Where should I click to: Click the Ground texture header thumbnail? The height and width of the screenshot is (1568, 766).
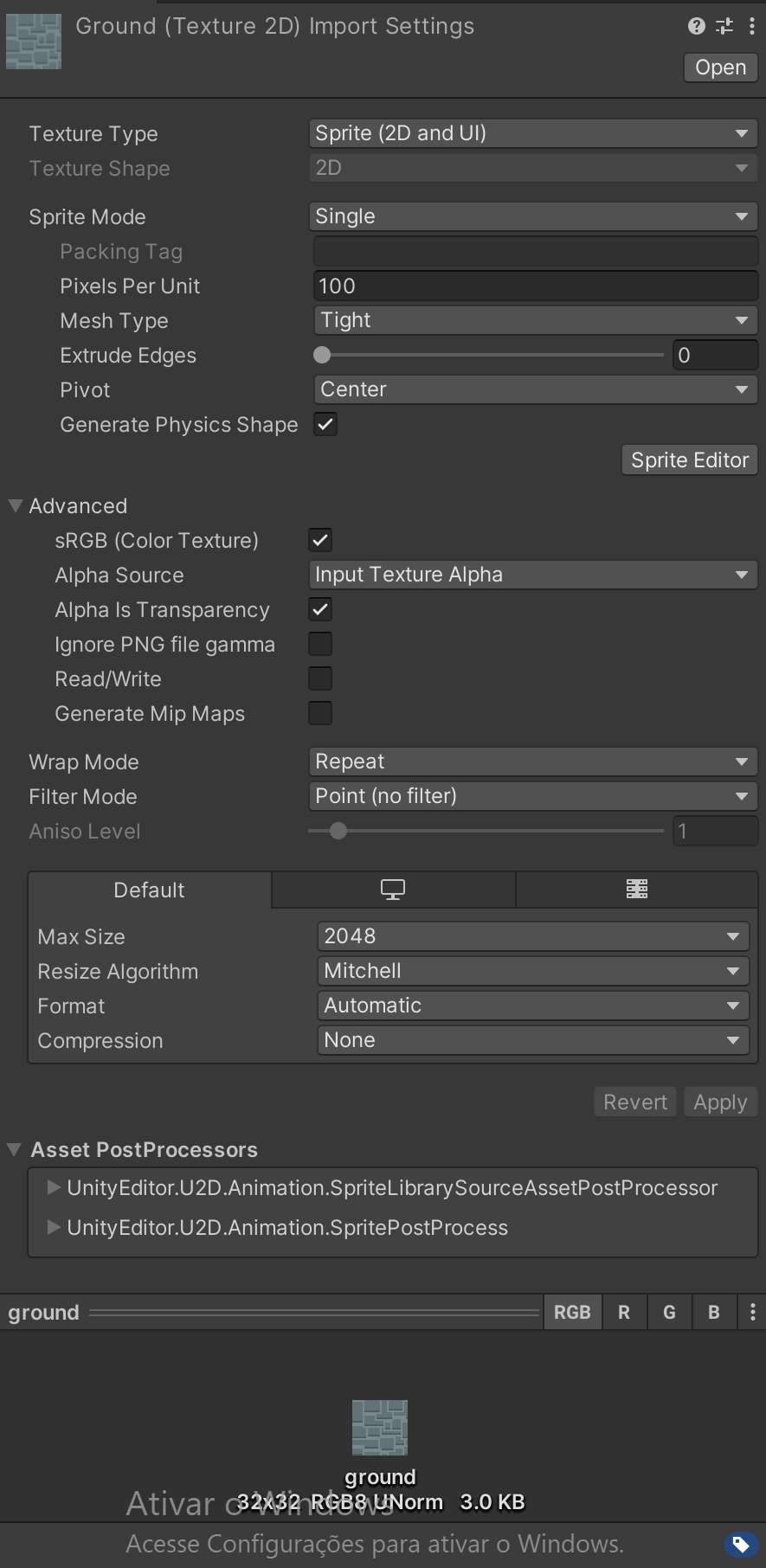pos(34,42)
